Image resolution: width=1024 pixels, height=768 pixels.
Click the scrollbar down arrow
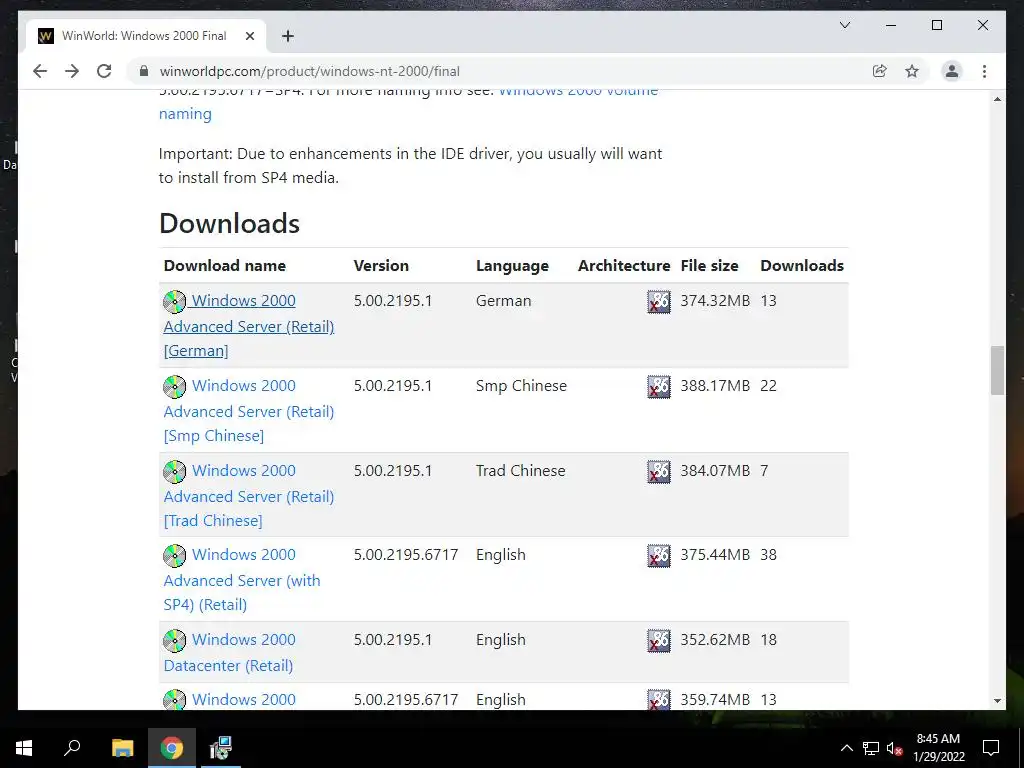point(997,701)
